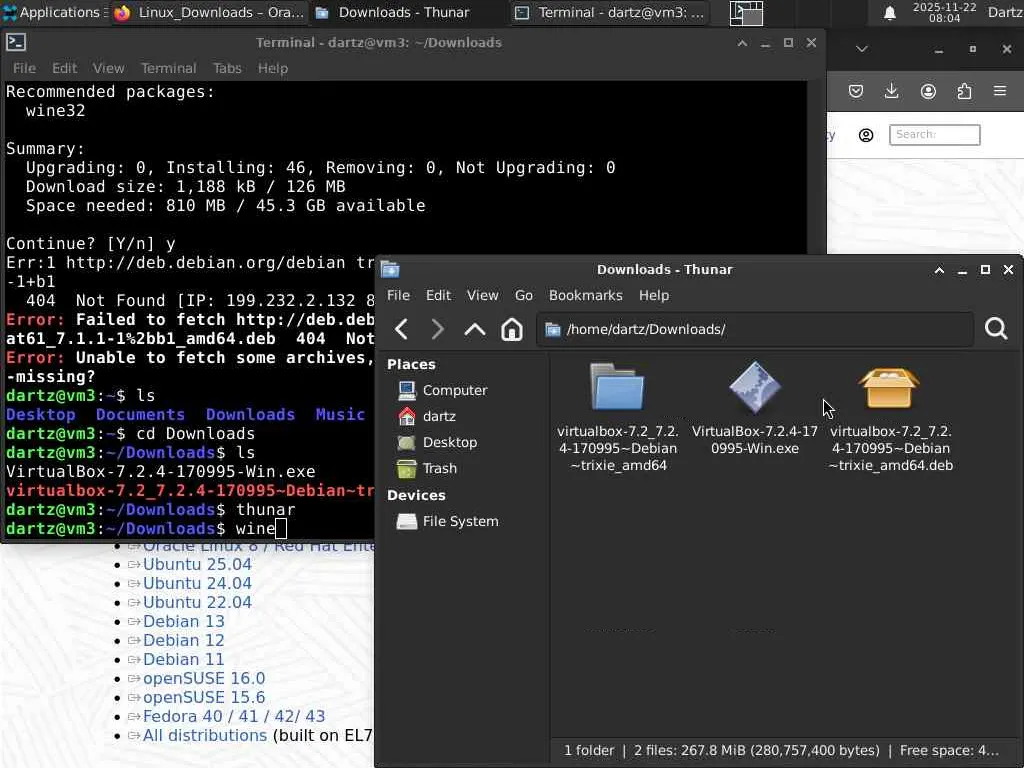Select the virtualbox-7.2 trixie_amd64 folder icon
The image size is (1024, 768).
point(617,387)
